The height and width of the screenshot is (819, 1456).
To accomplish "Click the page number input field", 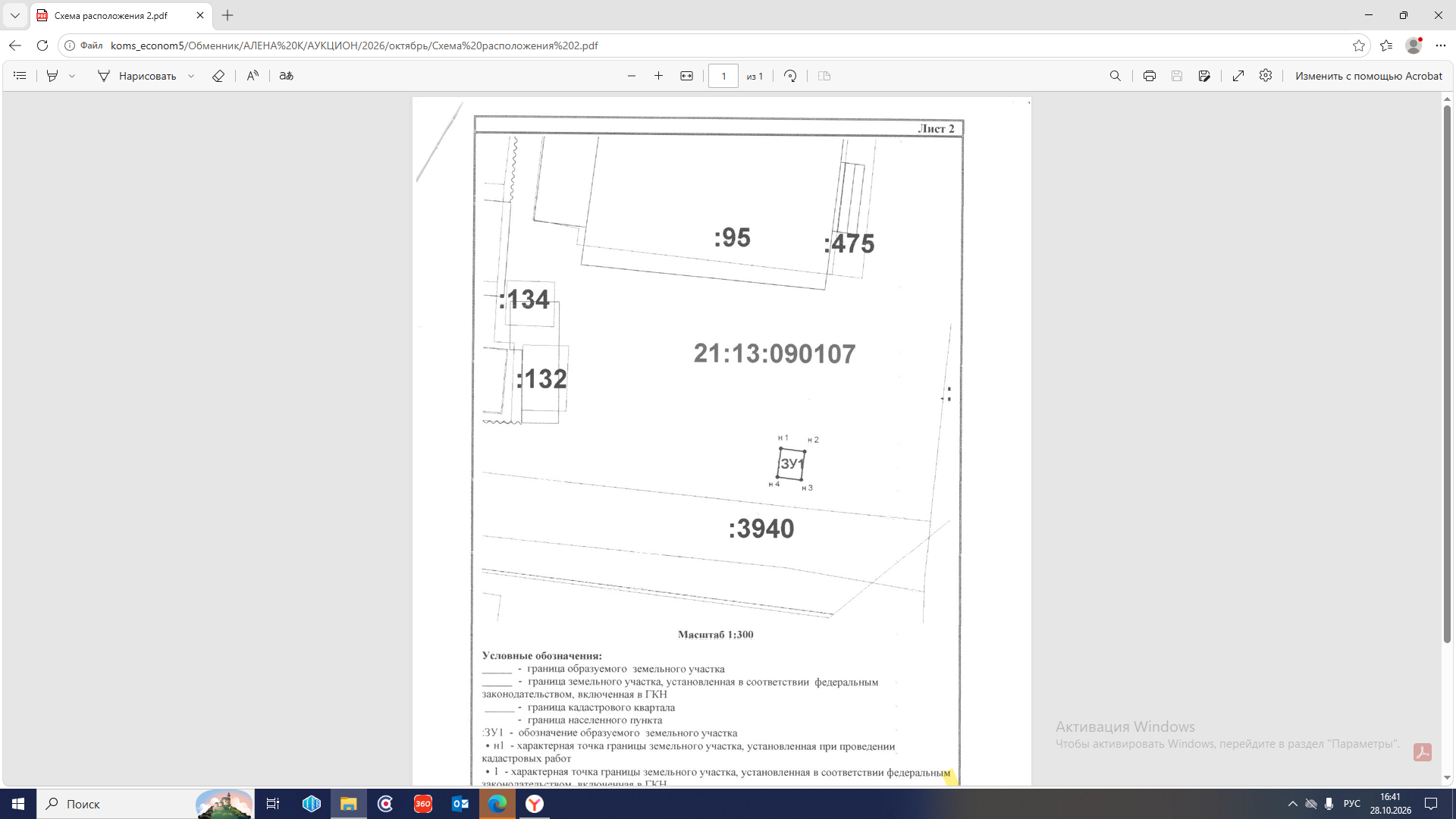I will (x=723, y=76).
